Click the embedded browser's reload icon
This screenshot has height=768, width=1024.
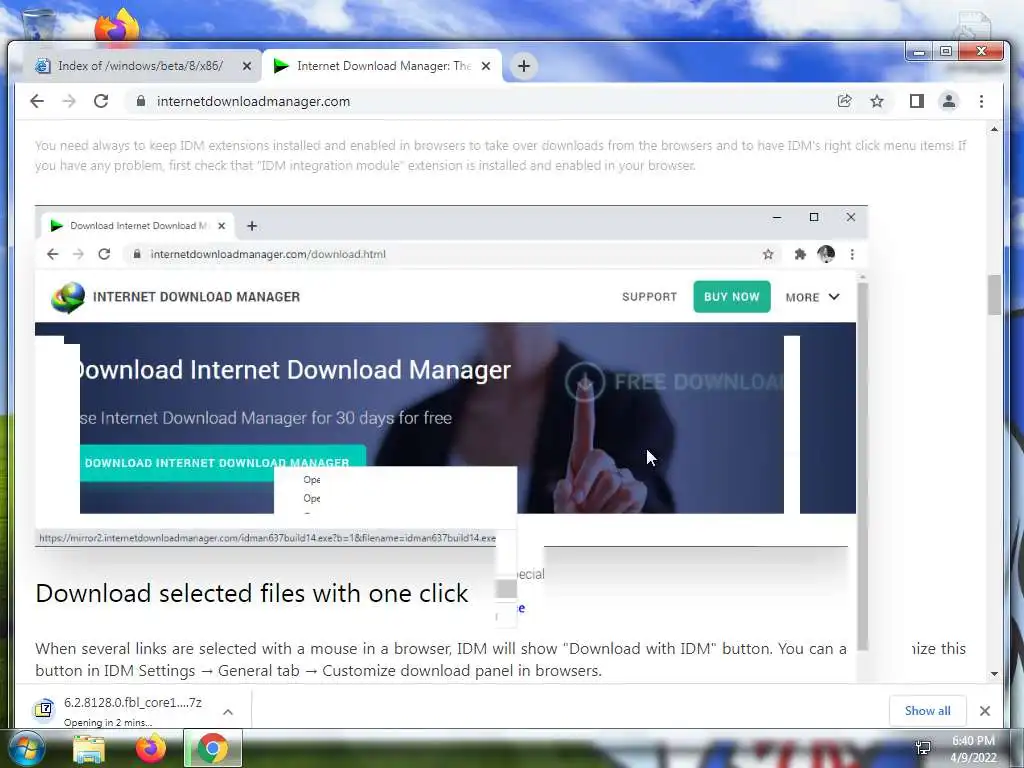[104, 254]
